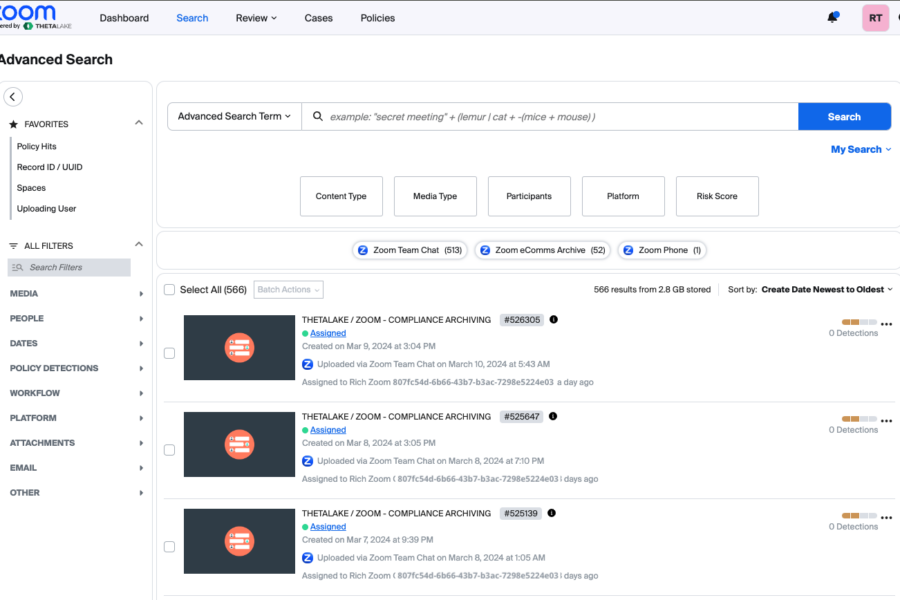Click Zoom icon in Zoom Team Chat chip
900x600 pixels.
[x=363, y=250]
